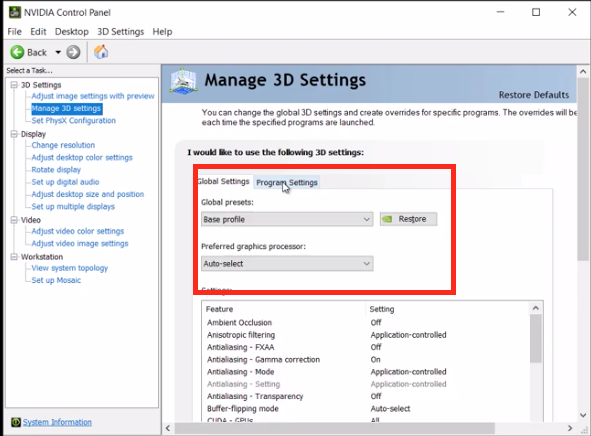Viewport: 591px width, 436px height.
Task: Click the green Back arrow icon
Action: click(17, 52)
